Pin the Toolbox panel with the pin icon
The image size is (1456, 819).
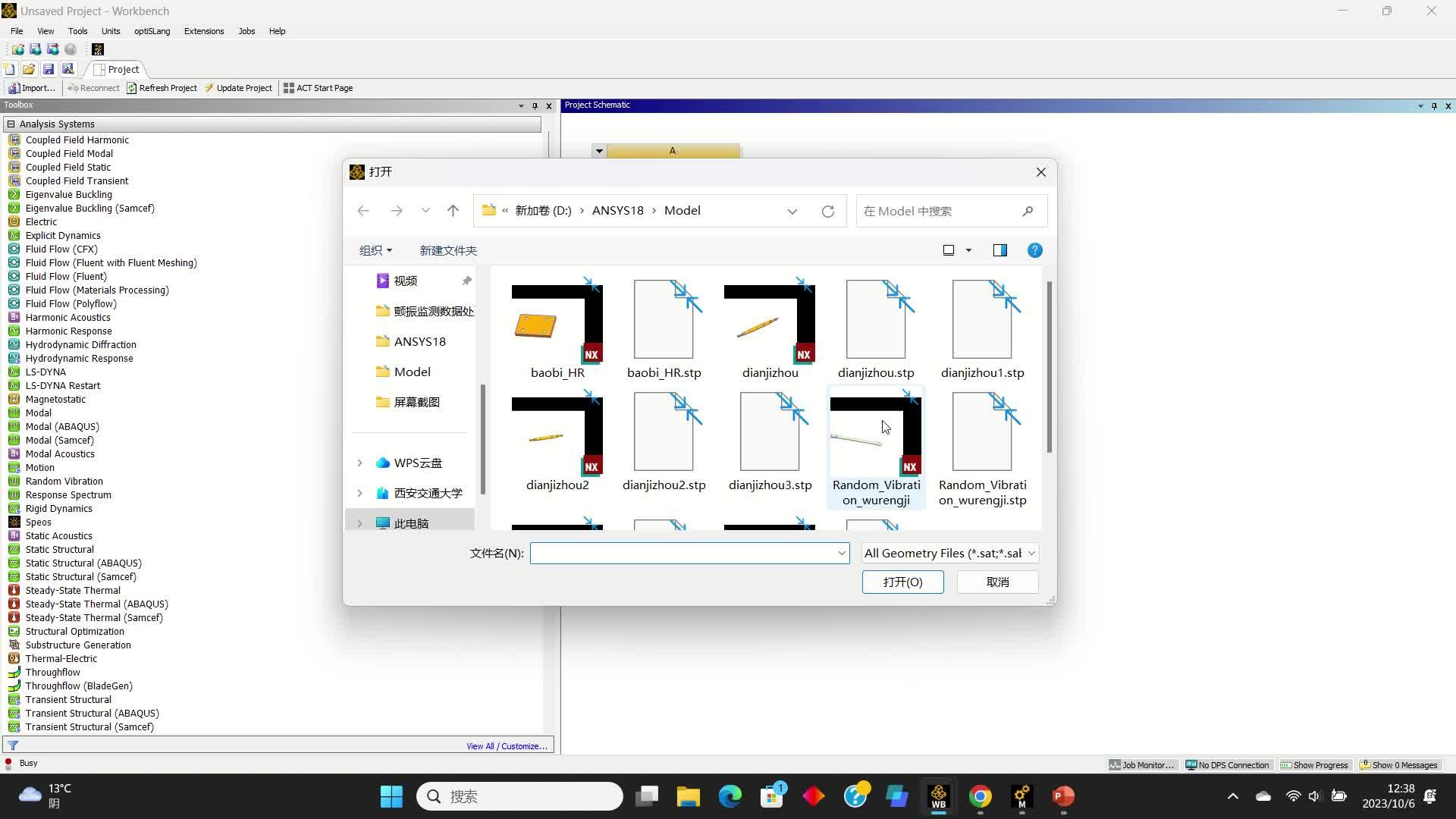pyautogui.click(x=535, y=105)
